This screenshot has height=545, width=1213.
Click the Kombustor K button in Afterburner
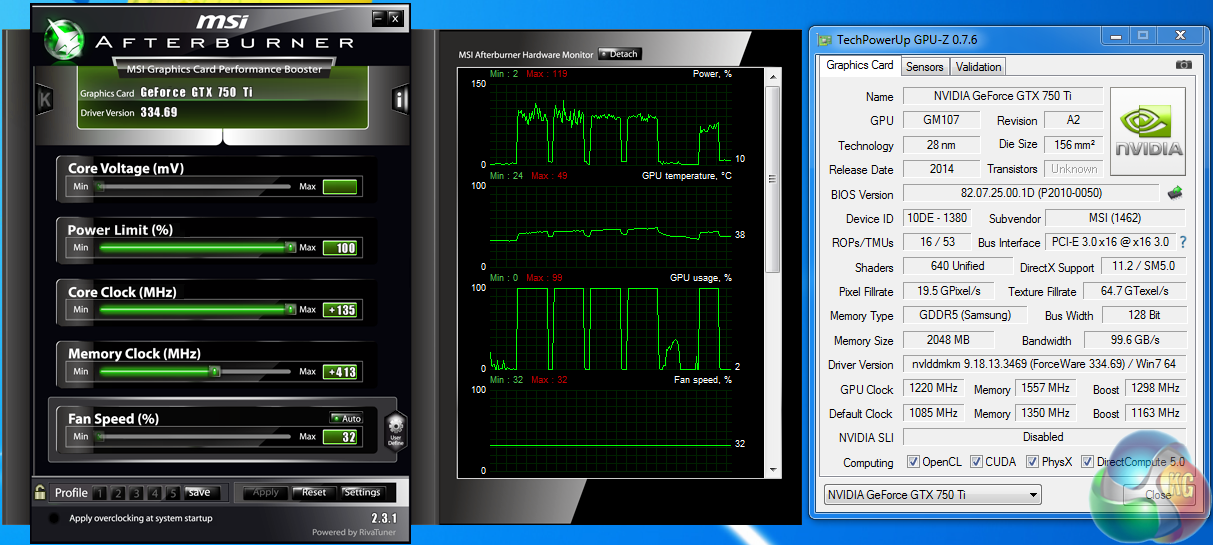(44, 100)
